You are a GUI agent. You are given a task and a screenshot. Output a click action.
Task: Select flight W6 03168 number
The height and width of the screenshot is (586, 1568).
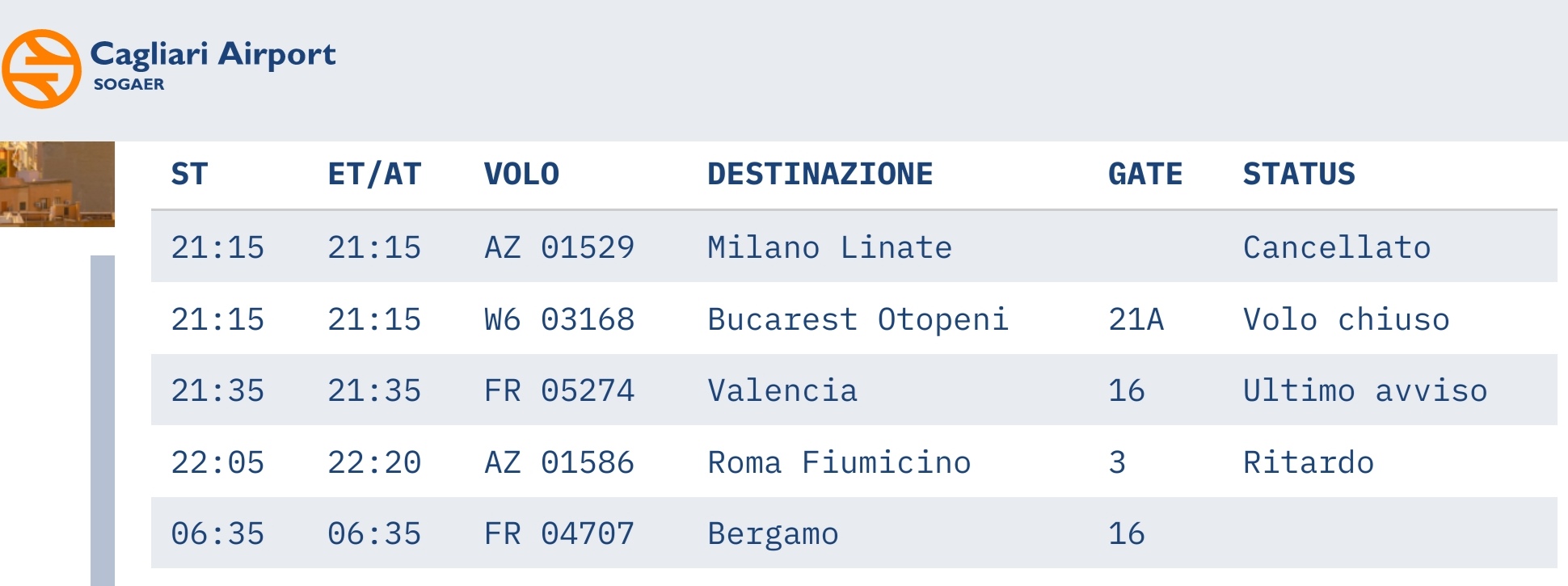559,320
